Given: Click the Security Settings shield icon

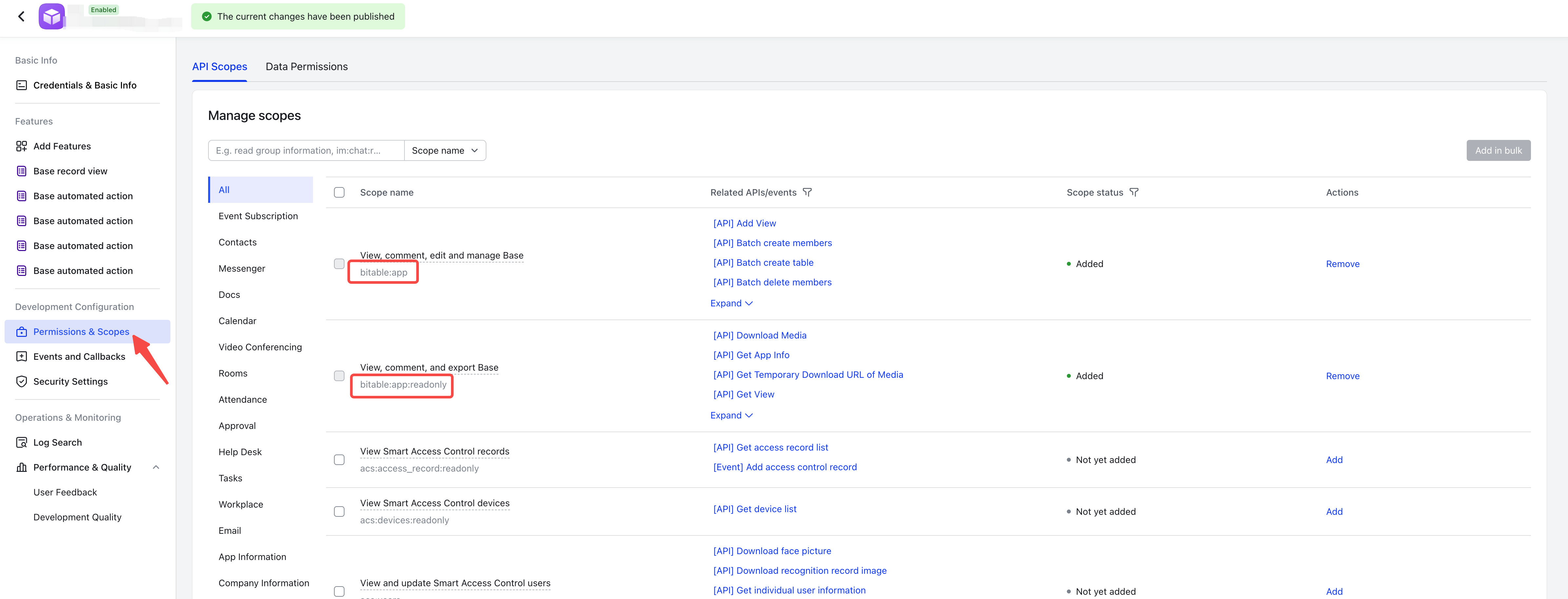Looking at the screenshot, I should click(x=21, y=381).
